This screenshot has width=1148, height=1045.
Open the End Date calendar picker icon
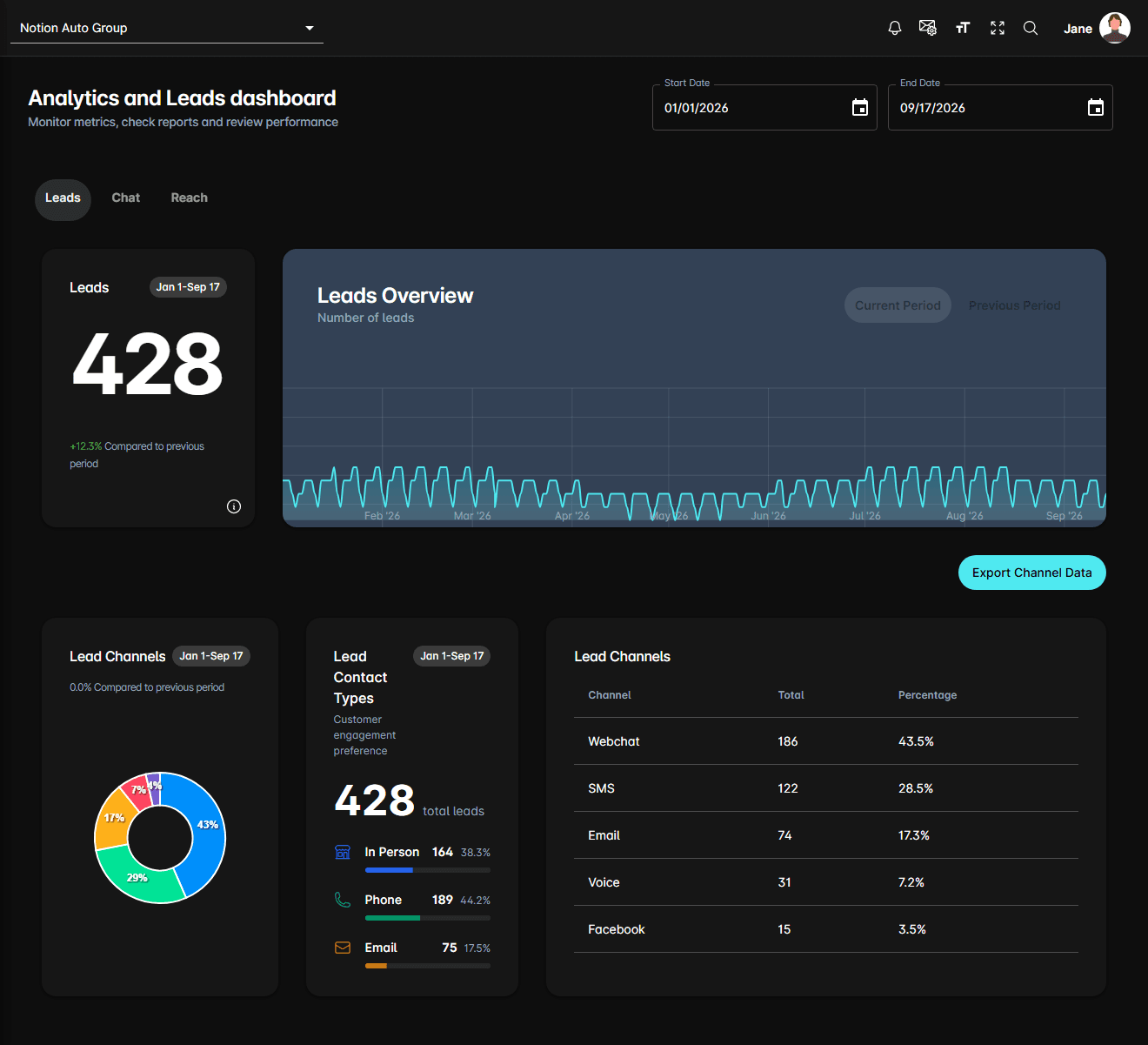[x=1096, y=108]
